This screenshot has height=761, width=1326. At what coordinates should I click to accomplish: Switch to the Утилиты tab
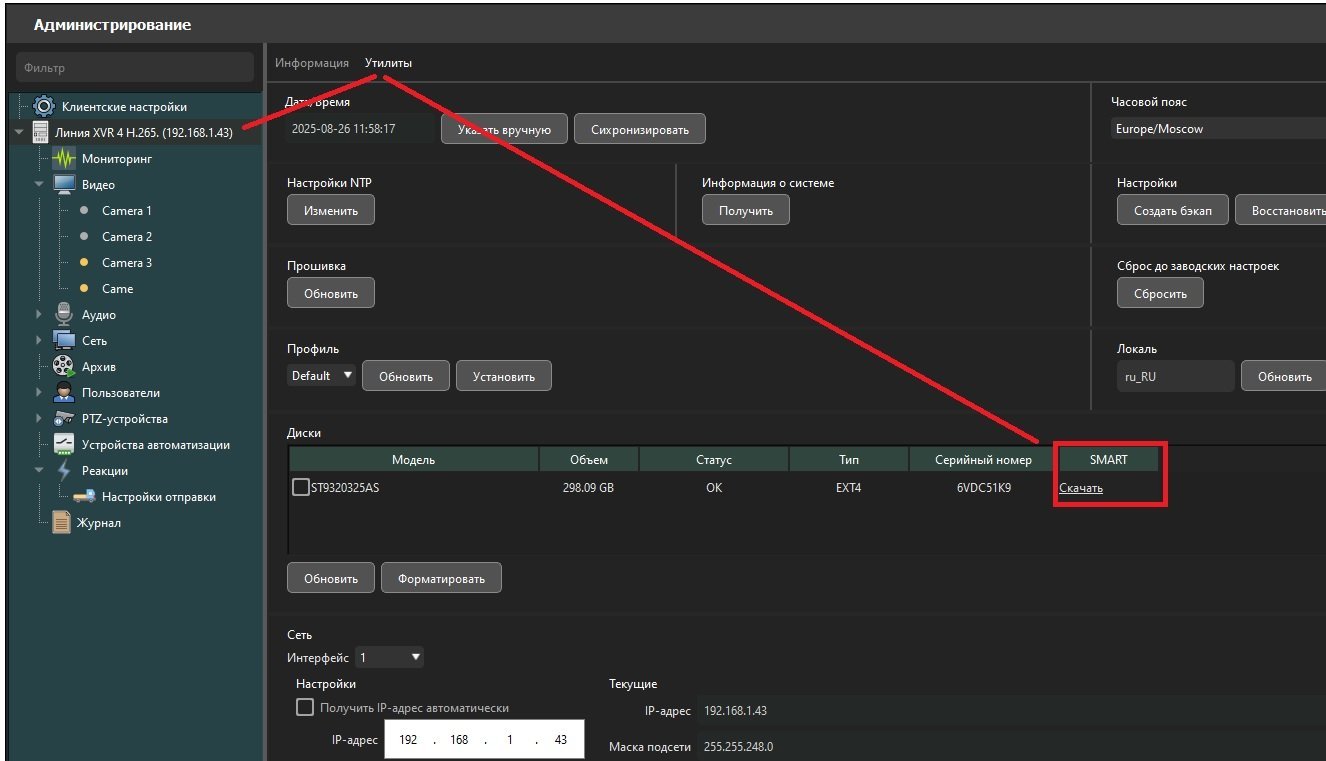pyautogui.click(x=388, y=63)
